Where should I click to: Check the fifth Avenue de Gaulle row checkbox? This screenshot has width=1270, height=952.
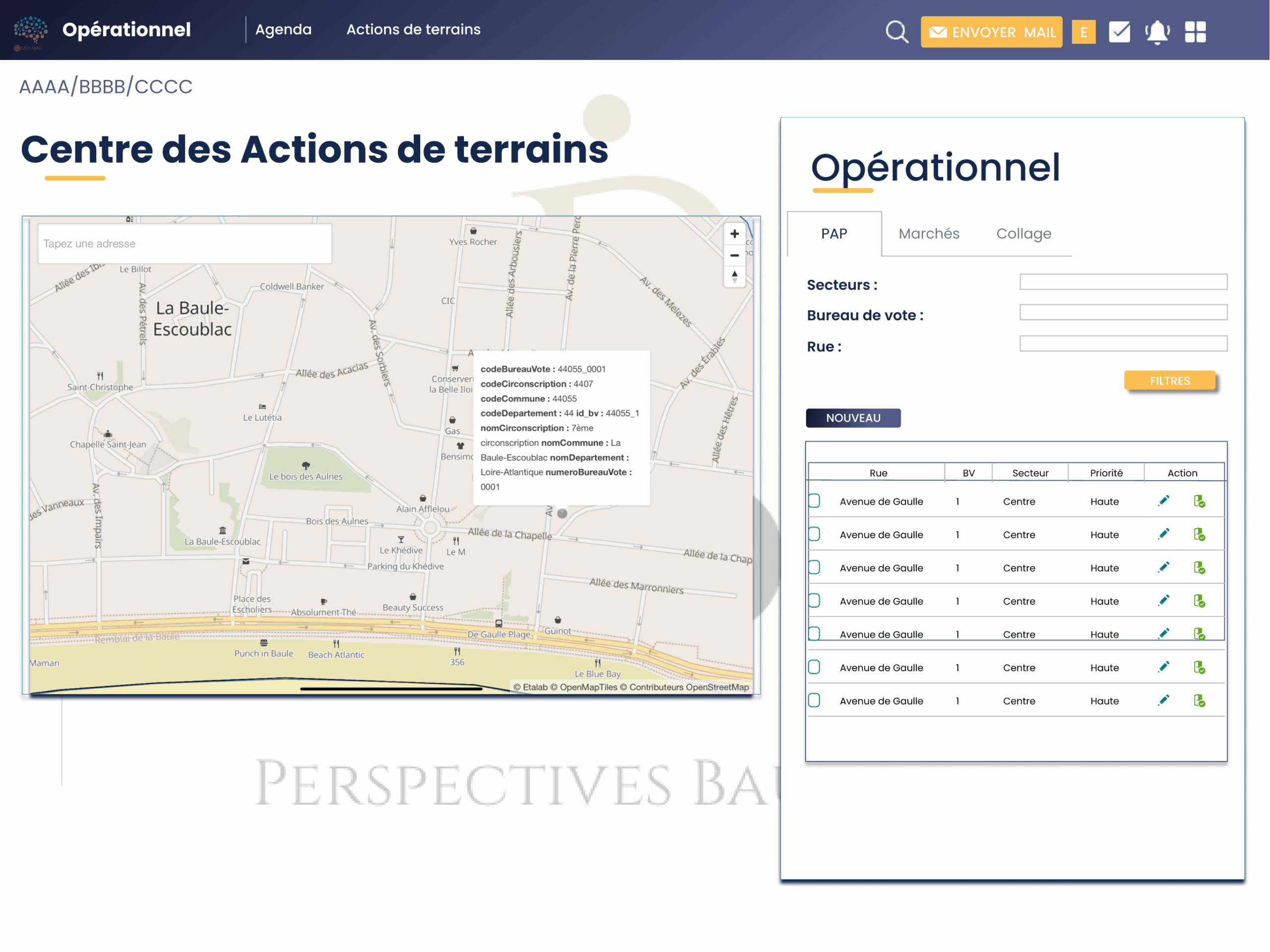coord(814,634)
